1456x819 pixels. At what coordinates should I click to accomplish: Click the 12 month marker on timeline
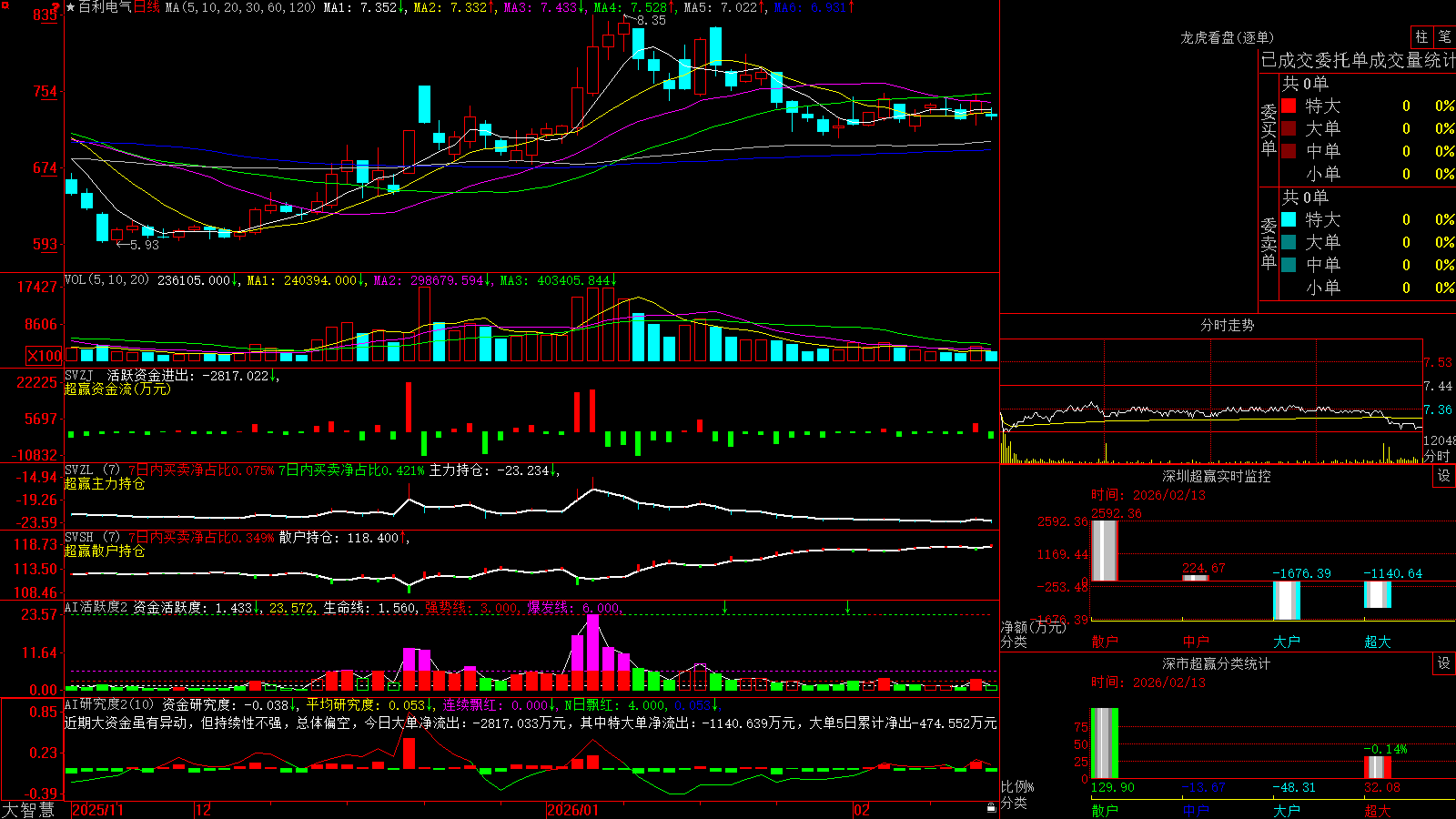[x=204, y=810]
